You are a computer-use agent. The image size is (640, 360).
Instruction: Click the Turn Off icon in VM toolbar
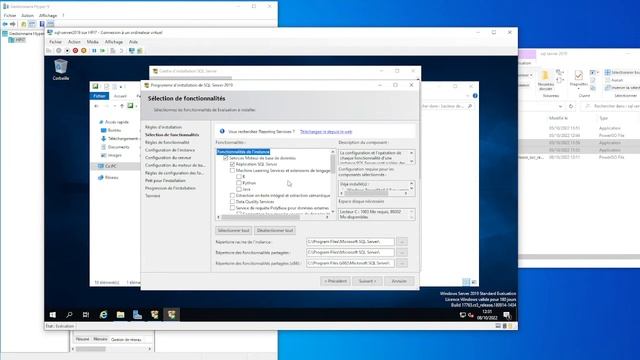coord(67,51)
